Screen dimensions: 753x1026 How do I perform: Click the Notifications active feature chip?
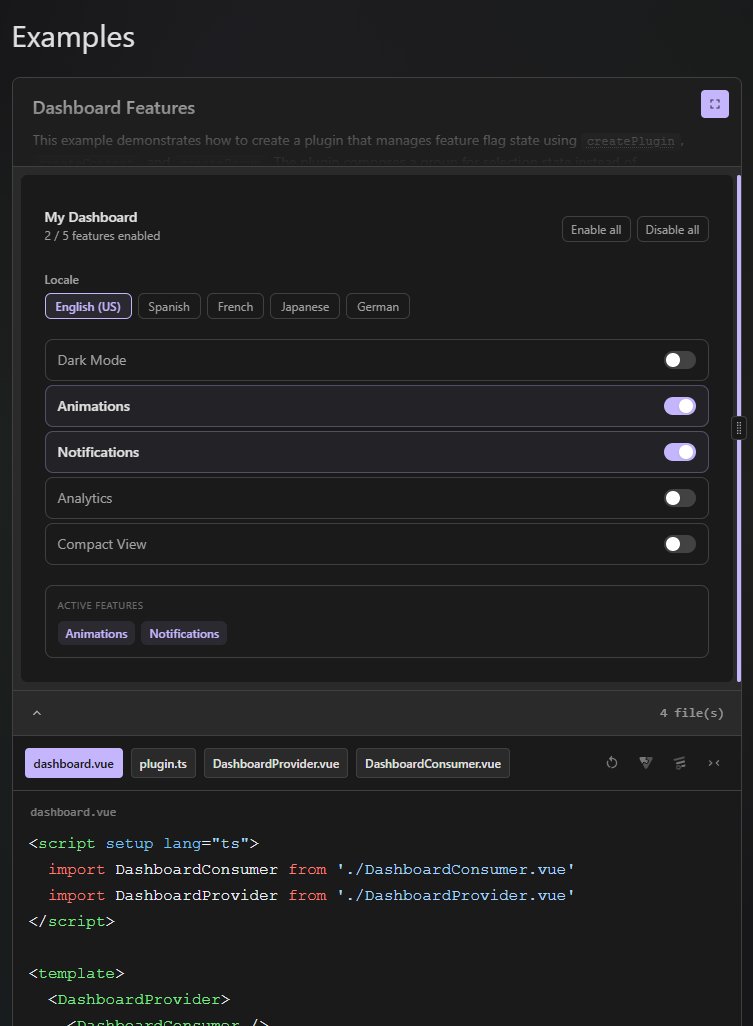coord(184,633)
